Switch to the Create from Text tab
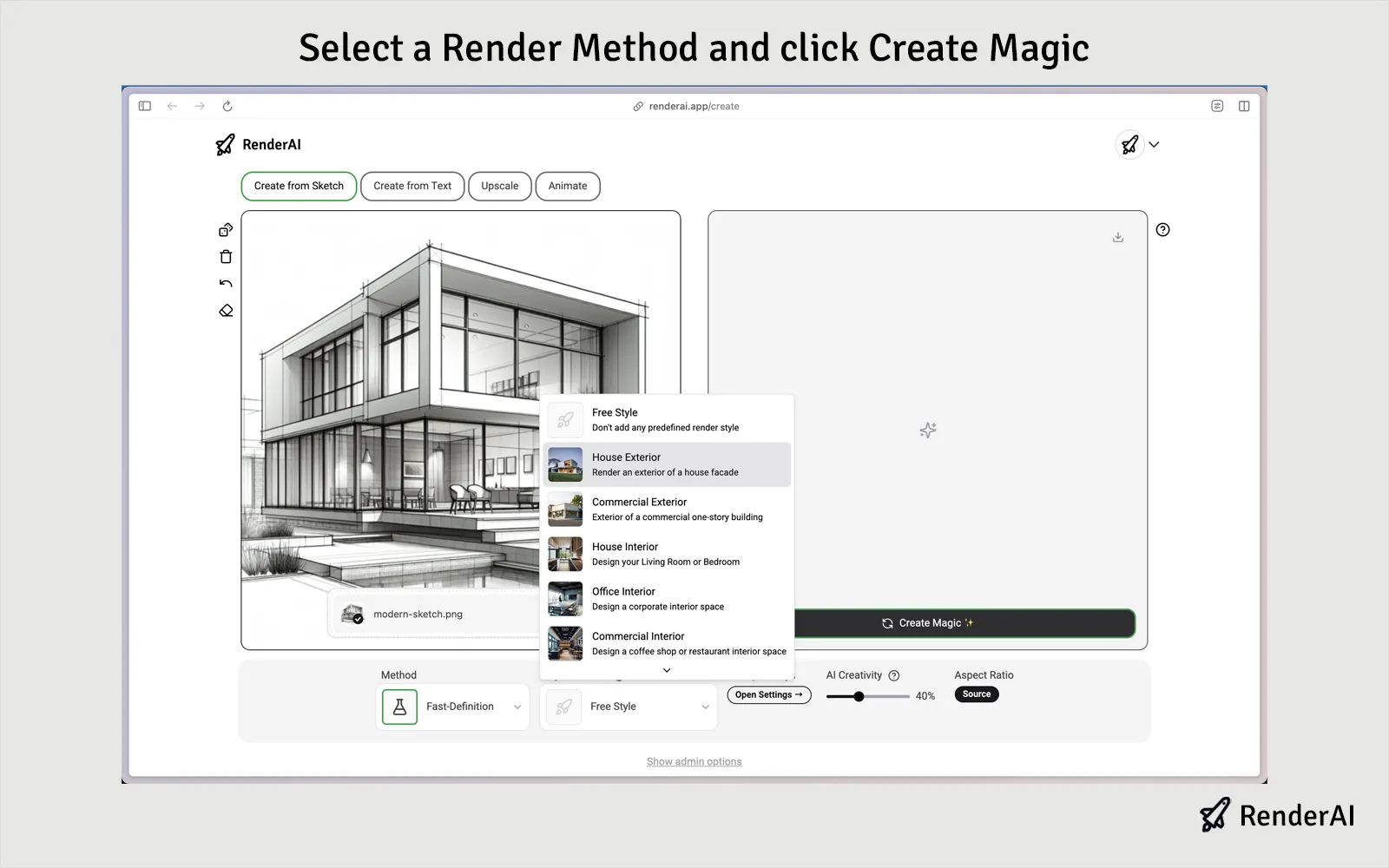Viewport: 1389px width, 868px height. point(412,186)
